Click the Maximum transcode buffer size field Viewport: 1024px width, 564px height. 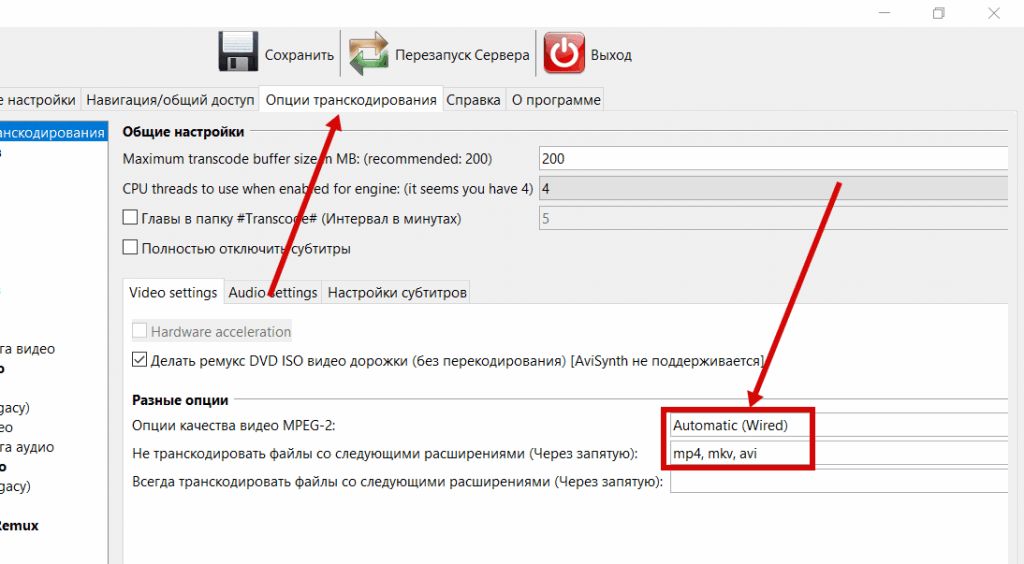774,159
